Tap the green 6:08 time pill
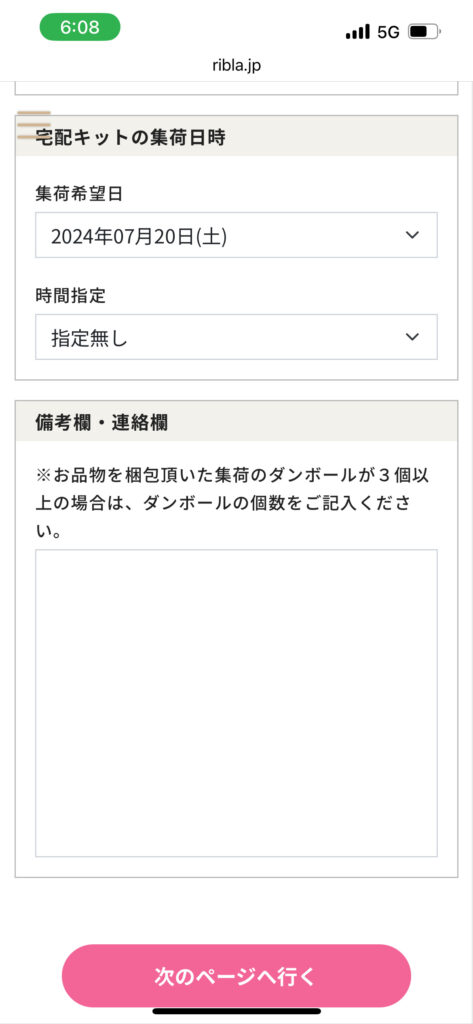This screenshot has height=1024, width=473. pyautogui.click(x=80, y=27)
